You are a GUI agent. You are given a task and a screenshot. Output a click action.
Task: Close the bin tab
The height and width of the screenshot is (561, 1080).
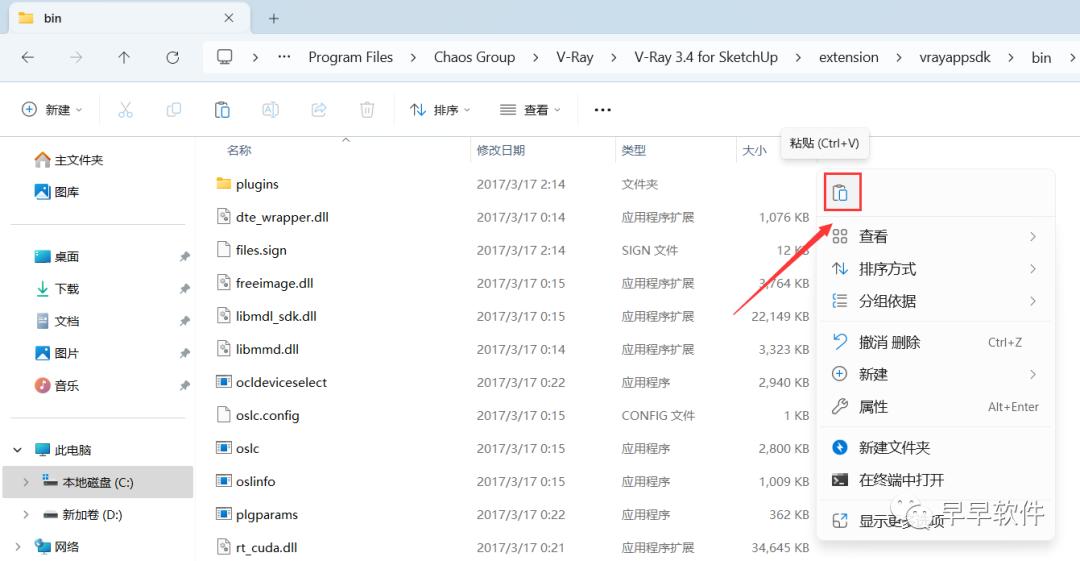pyautogui.click(x=229, y=18)
